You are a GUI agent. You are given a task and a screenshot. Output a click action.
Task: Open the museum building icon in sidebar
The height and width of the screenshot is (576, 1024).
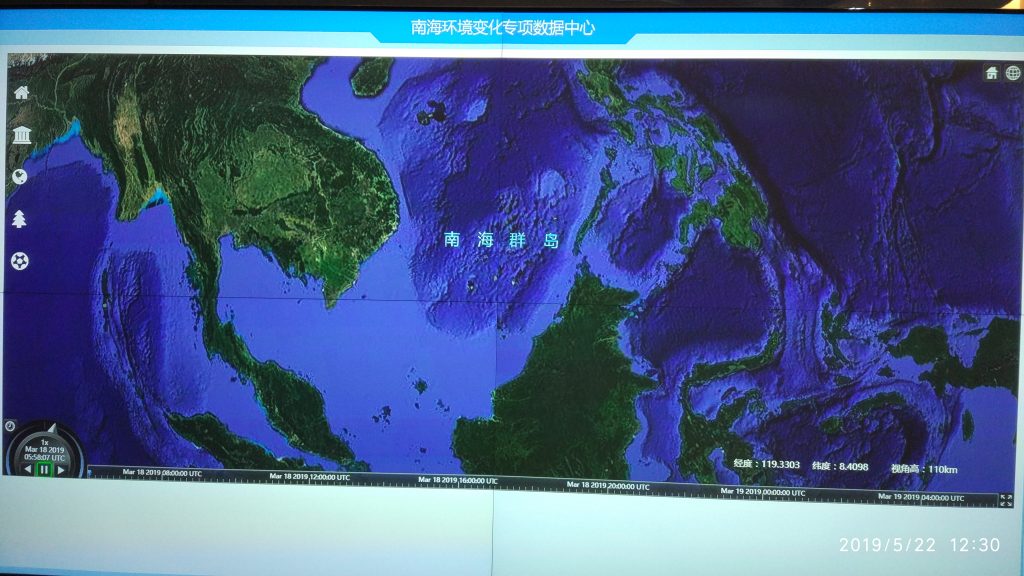(x=21, y=135)
